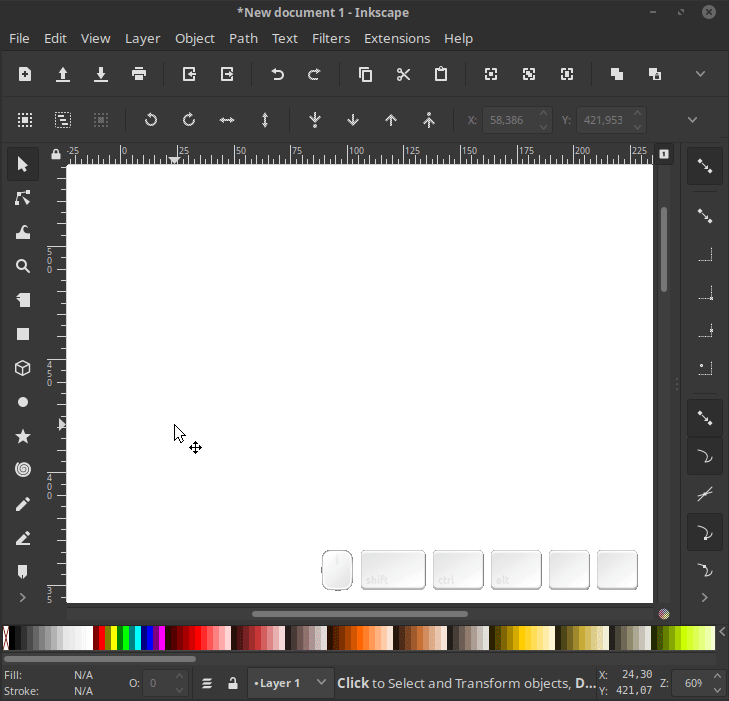Viewport: 729px width, 701px height.
Task: Open the Layer 1 dropdown
Action: click(x=291, y=683)
